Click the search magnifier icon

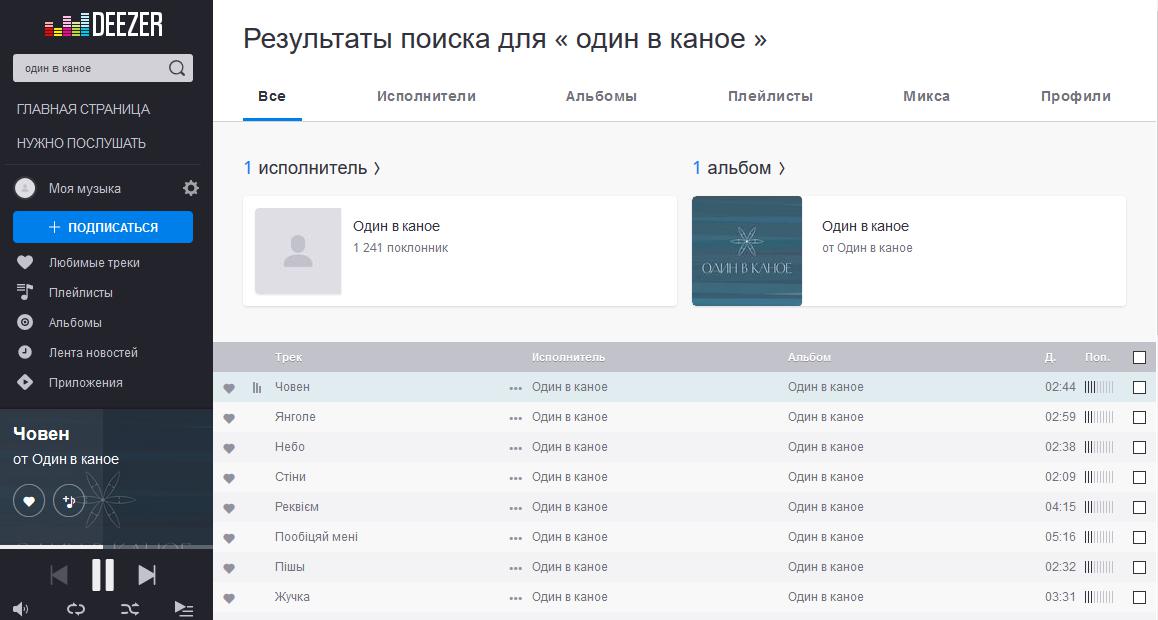tap(177, 68)
